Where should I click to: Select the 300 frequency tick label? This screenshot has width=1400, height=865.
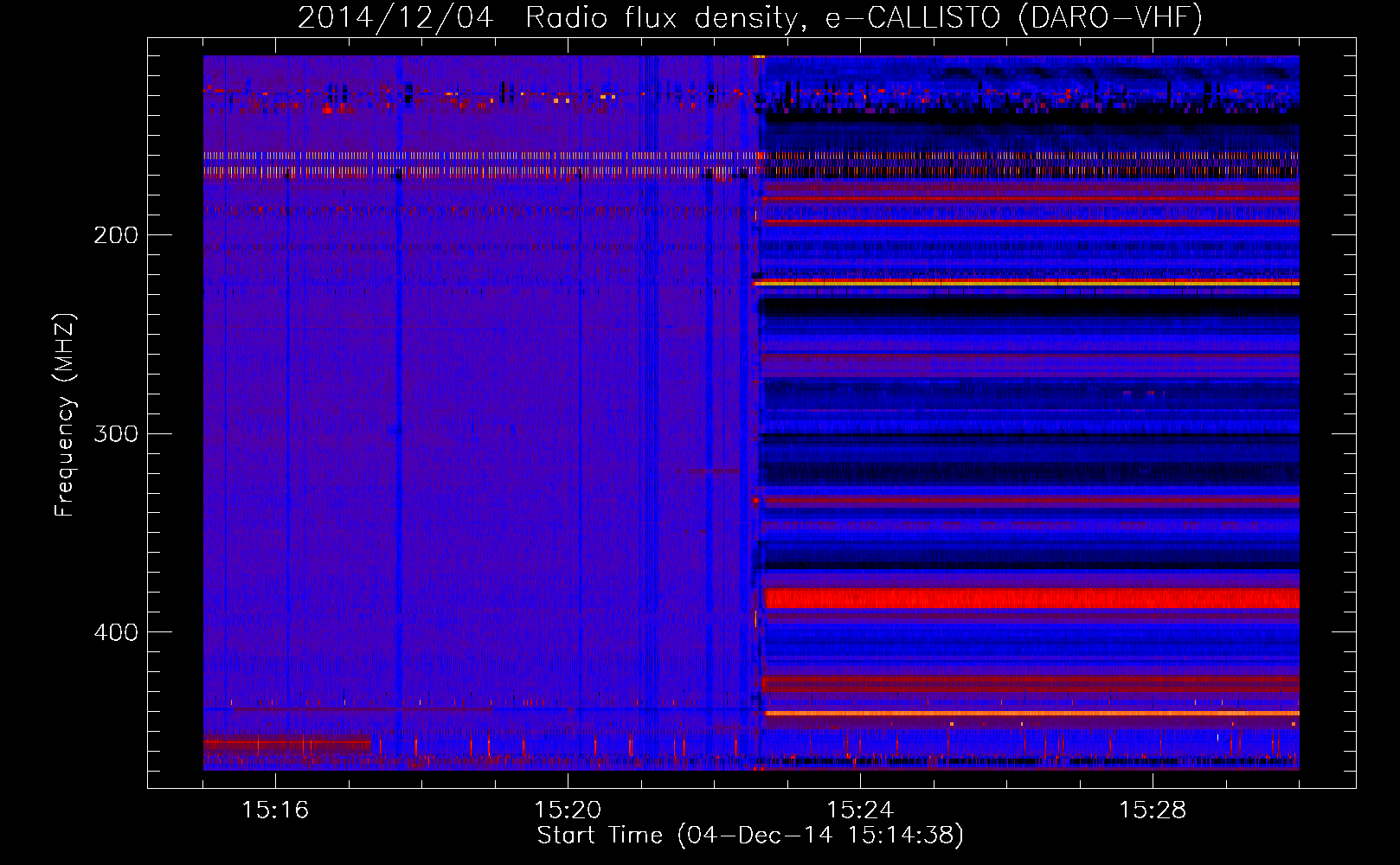click(x=116, y=433)
